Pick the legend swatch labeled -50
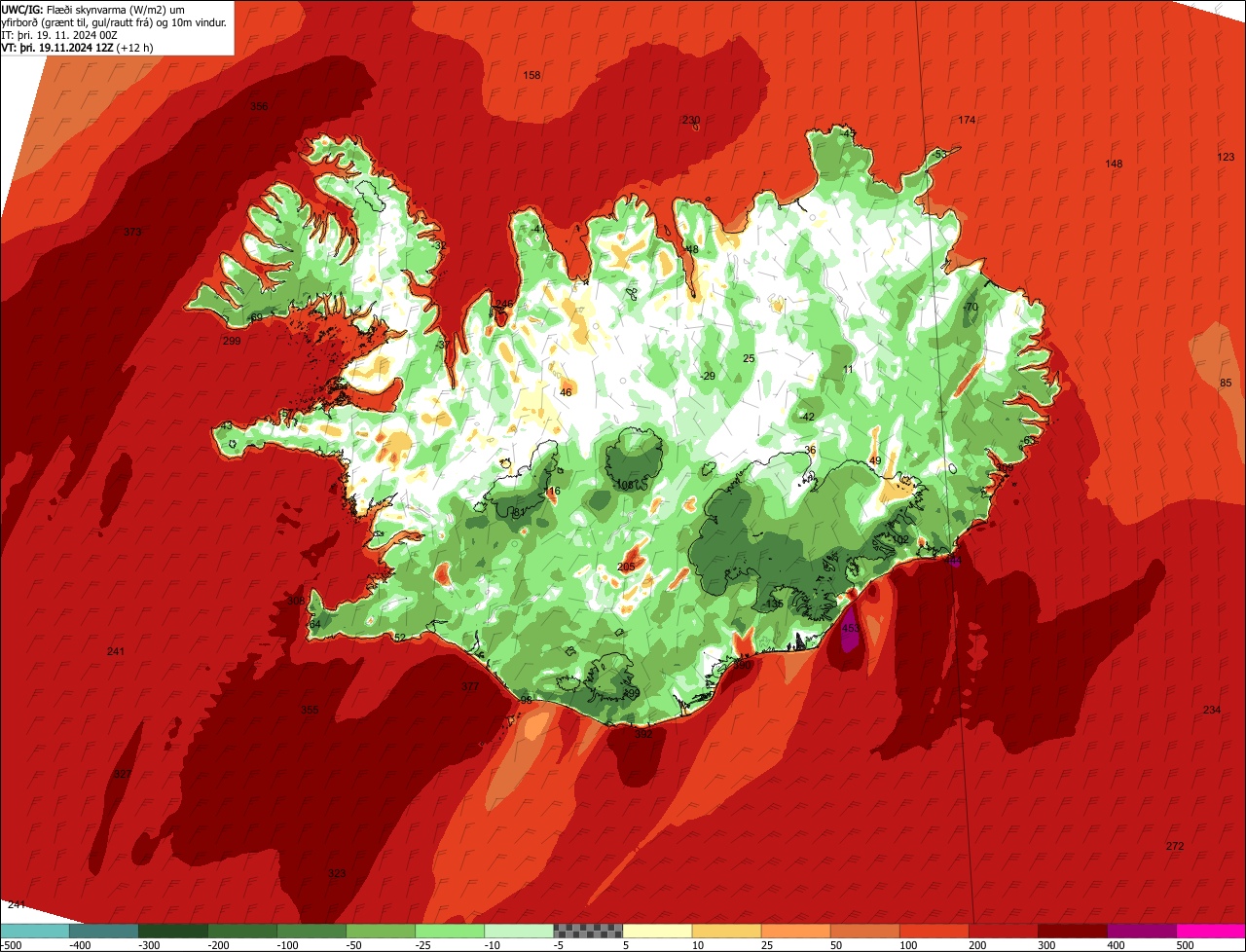This screenshot has height=952, width=1246. click(x=381, y=931)
